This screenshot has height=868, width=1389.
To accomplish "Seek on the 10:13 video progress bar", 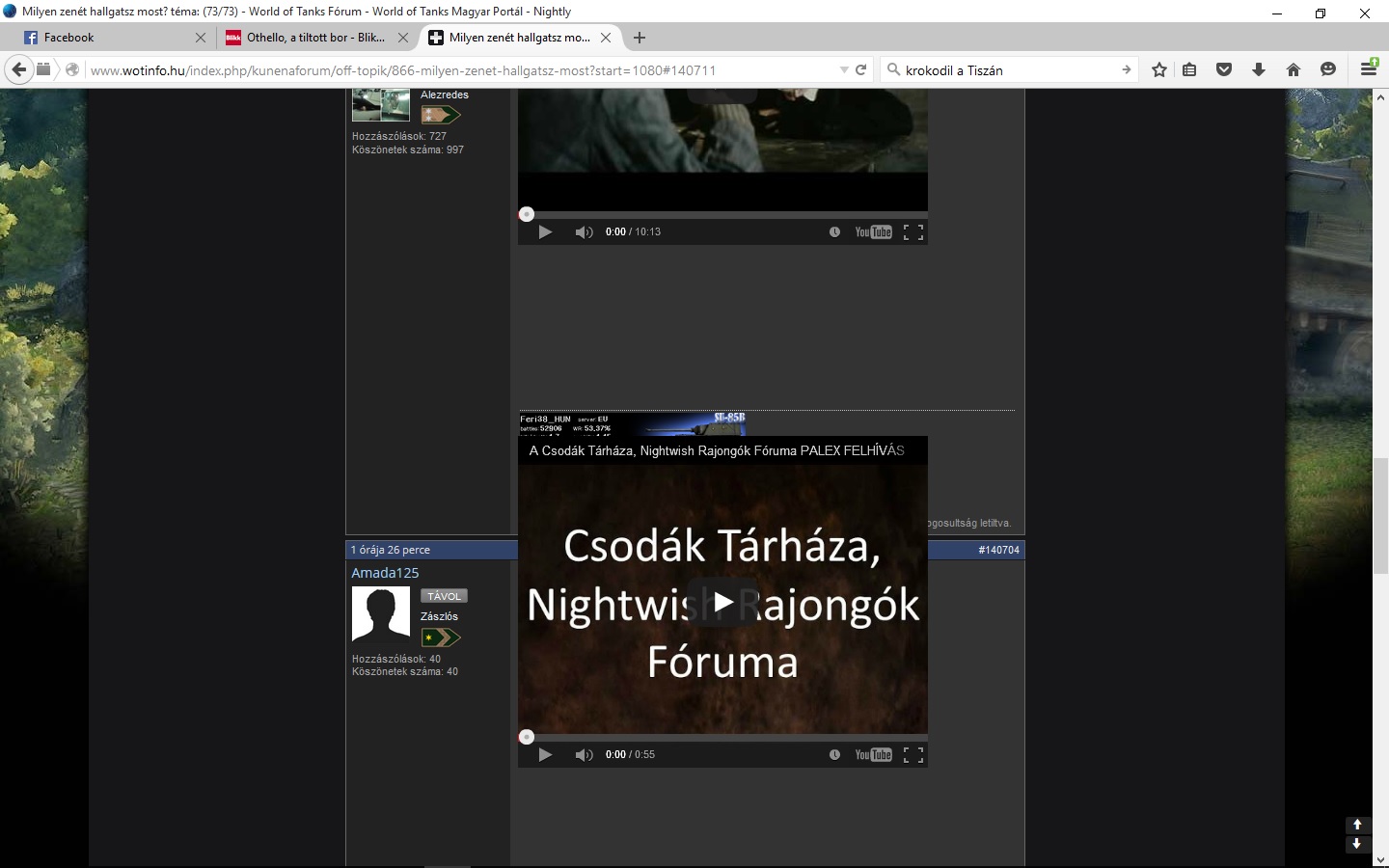I will (x=722, y=214).
